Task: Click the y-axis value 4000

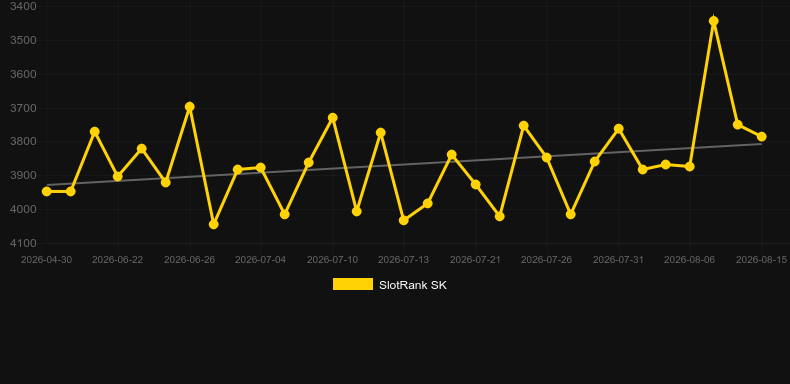Action: tap(23, 209)
